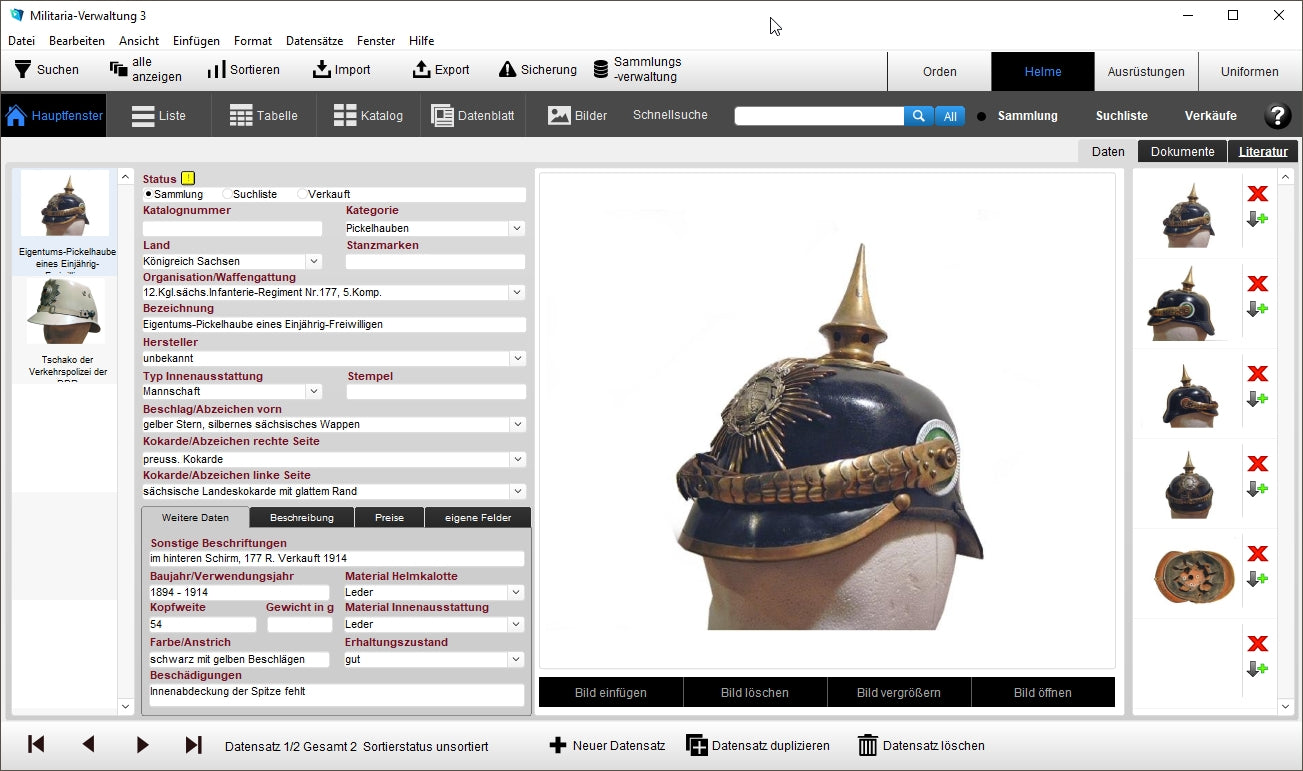Jump to the last record arrow
The width and height of the screenshot is (1303, 771).
tap(194, 744)
